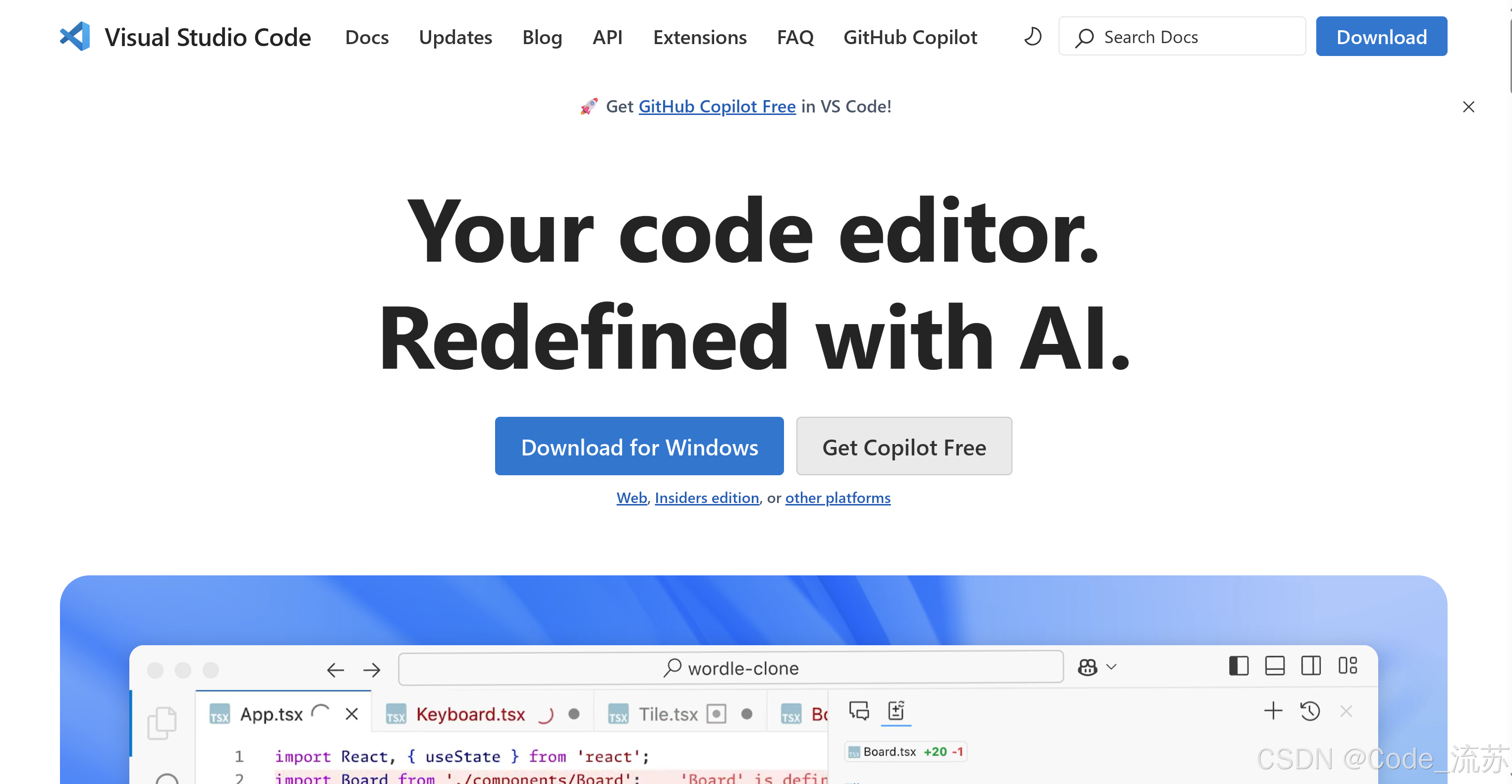Toggle dark theme with the moon icon
The image size is (1512, 784).
click(x=1032, y=36)
